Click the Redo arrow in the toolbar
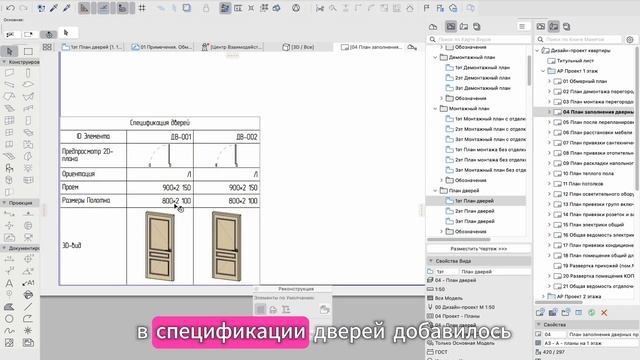This screenshot has height=360, width=640. (x=24, y=8)
